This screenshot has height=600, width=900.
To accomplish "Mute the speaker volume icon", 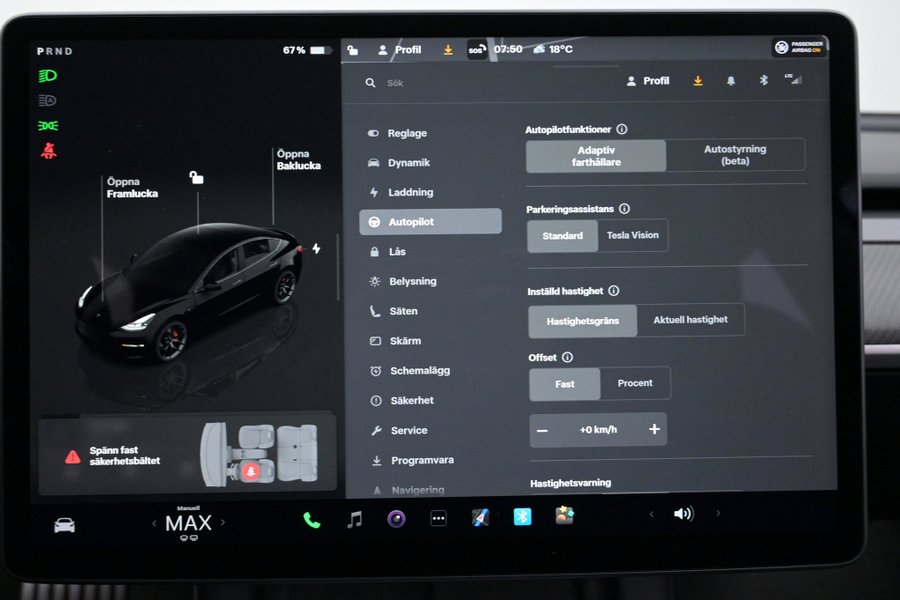I will click(683, 514).
